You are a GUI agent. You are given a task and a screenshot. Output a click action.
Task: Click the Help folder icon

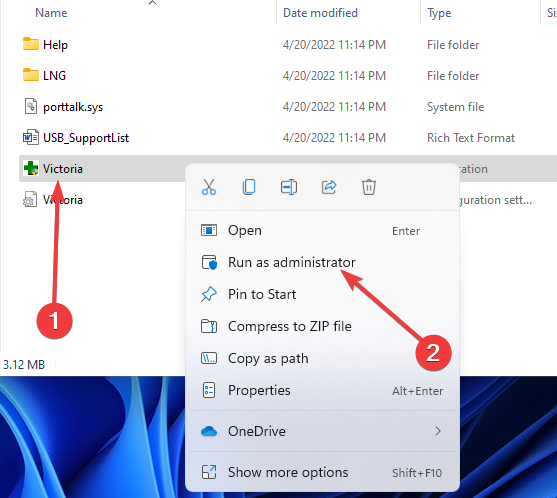pyautogui.click(x=31, y=44)
